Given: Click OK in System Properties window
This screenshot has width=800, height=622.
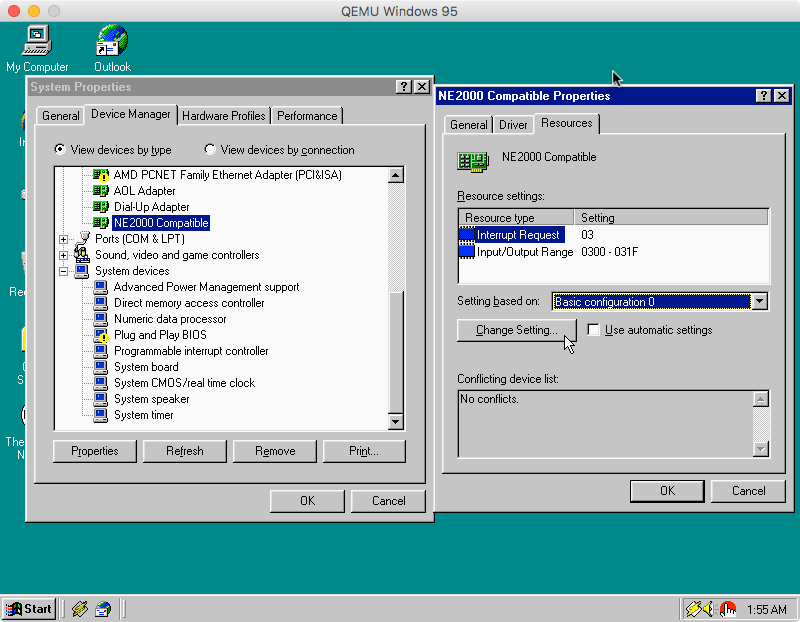Looking at the screenshot, I should pos(307,501).
